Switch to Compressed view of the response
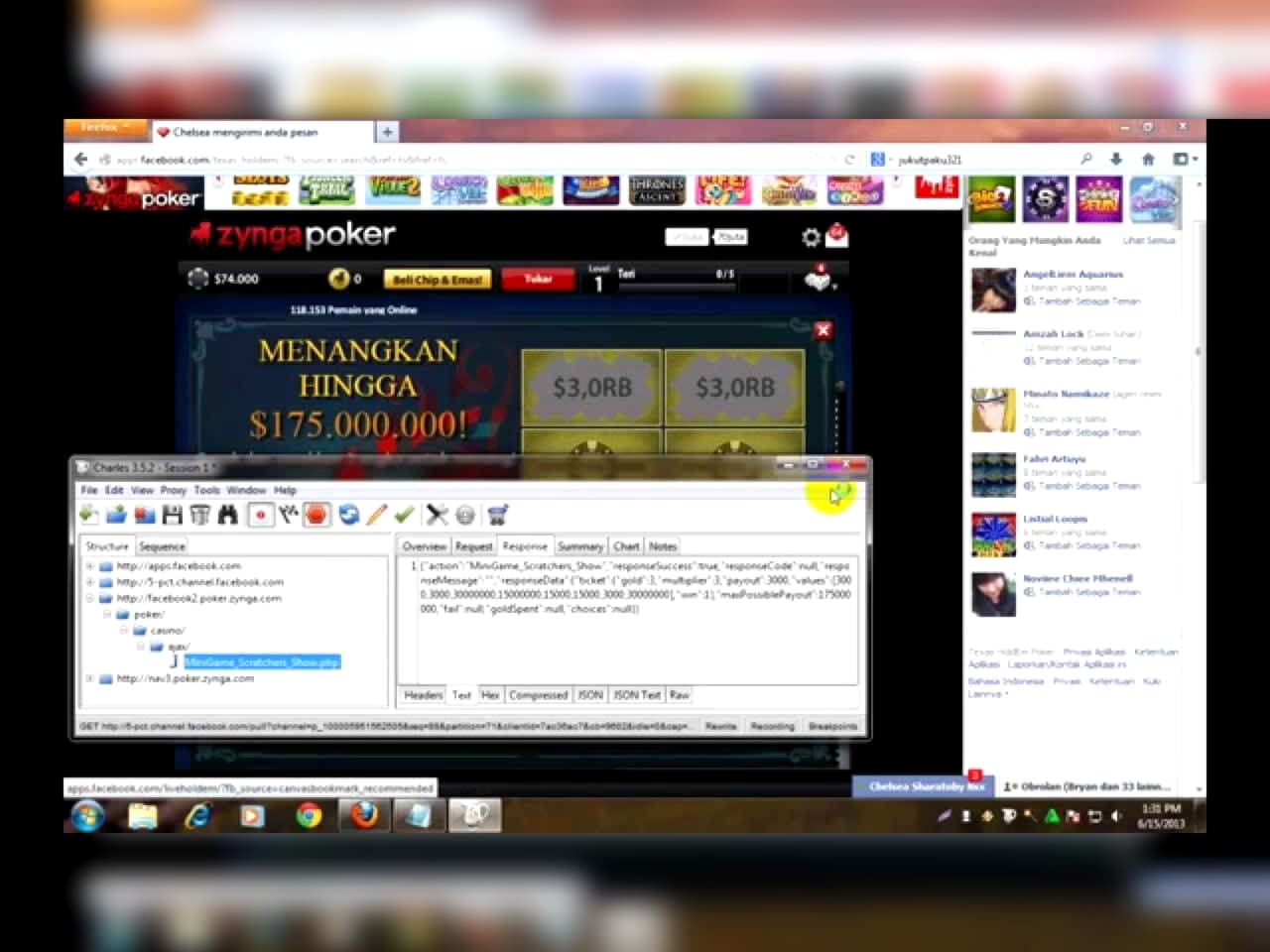The width and height of the screenshot is (1270, 952). pos(538,695)
